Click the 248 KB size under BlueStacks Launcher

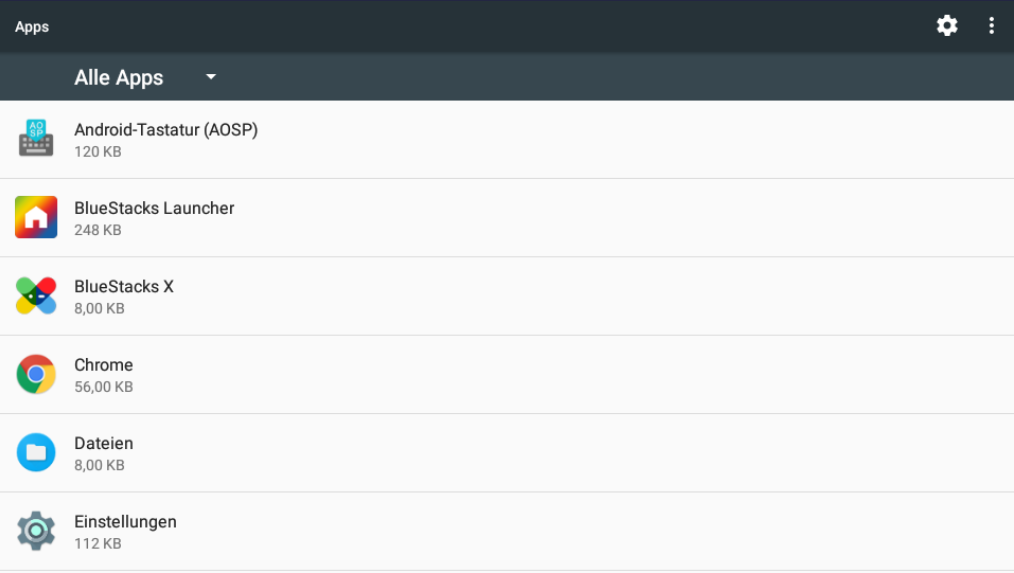coord(98,230)
